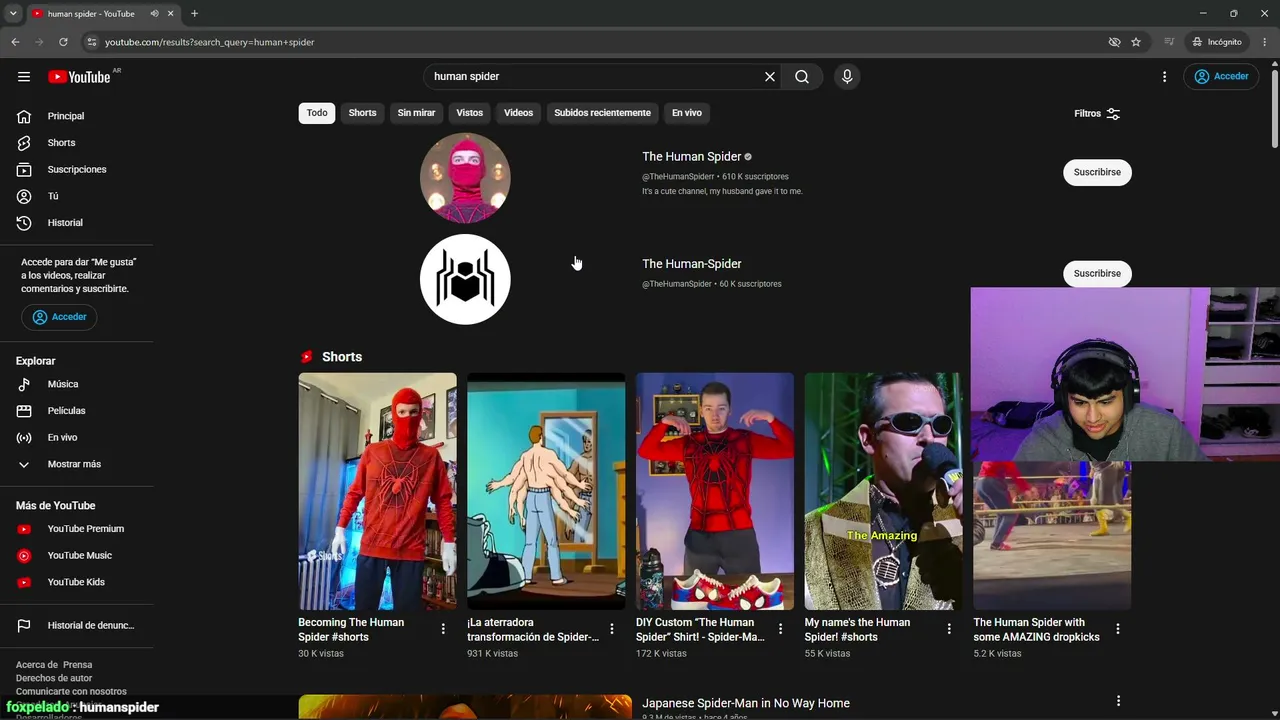
Task: Select the Shorts filter chip
Action: [x=362, y=113]
